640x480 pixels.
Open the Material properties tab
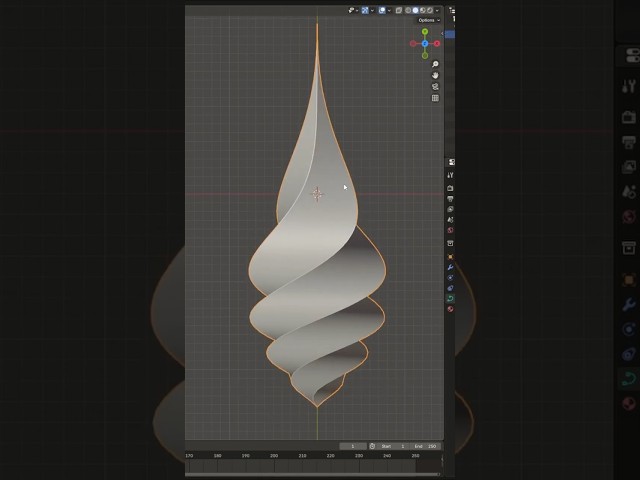[x=450, y=309]
